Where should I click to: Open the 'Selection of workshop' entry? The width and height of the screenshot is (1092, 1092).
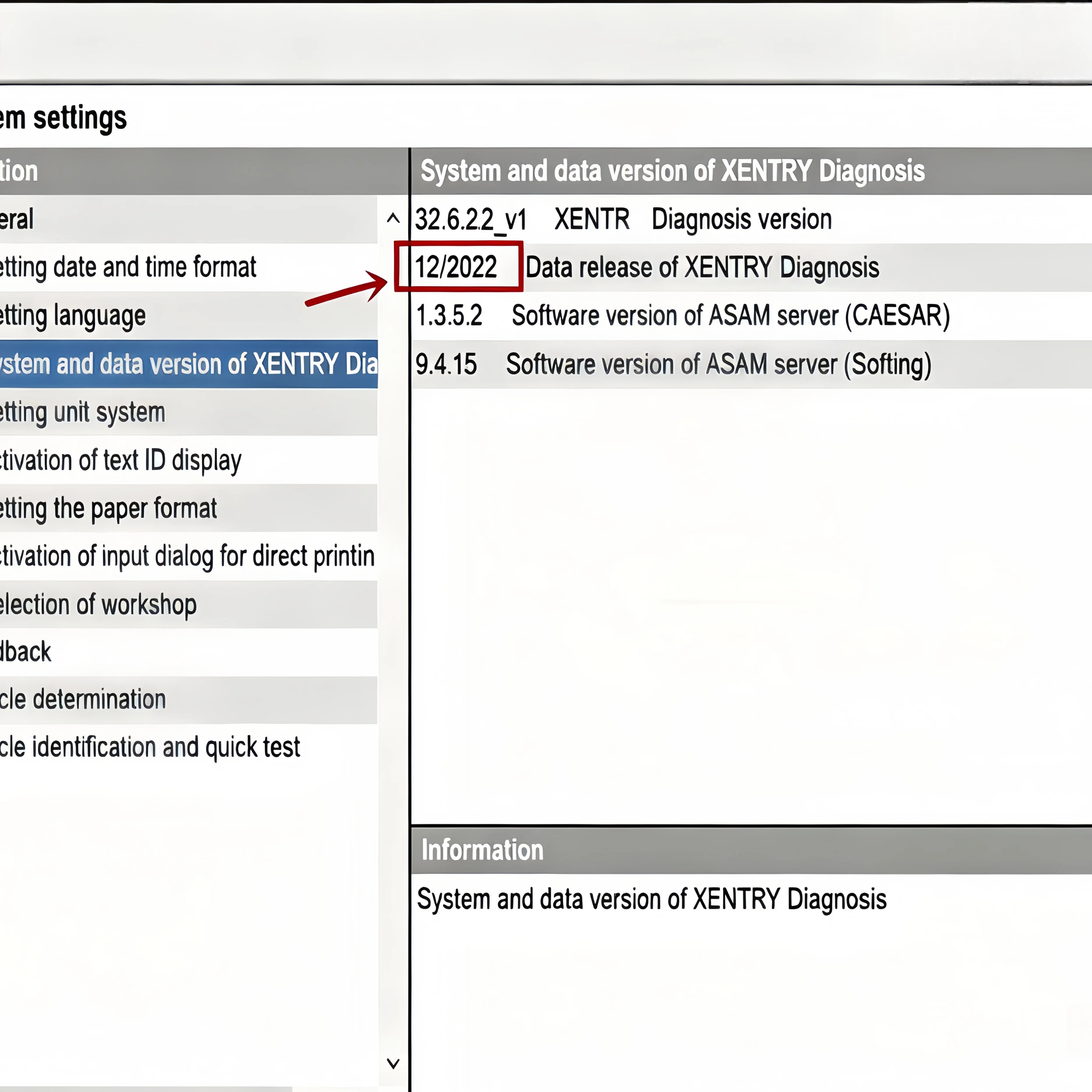point(188,604)
